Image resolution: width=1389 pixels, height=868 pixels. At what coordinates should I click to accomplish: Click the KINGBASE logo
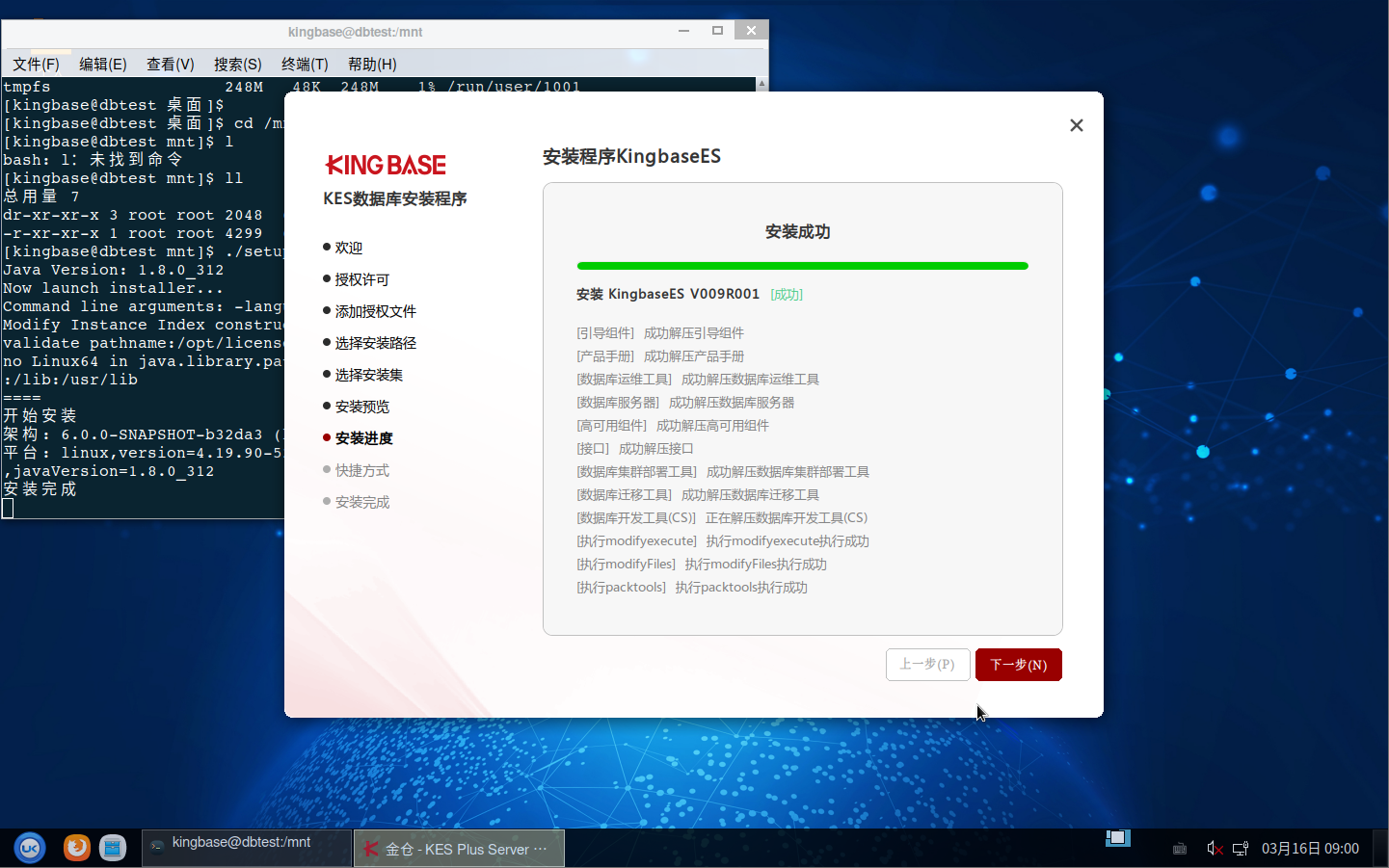[x=386, y=165]
